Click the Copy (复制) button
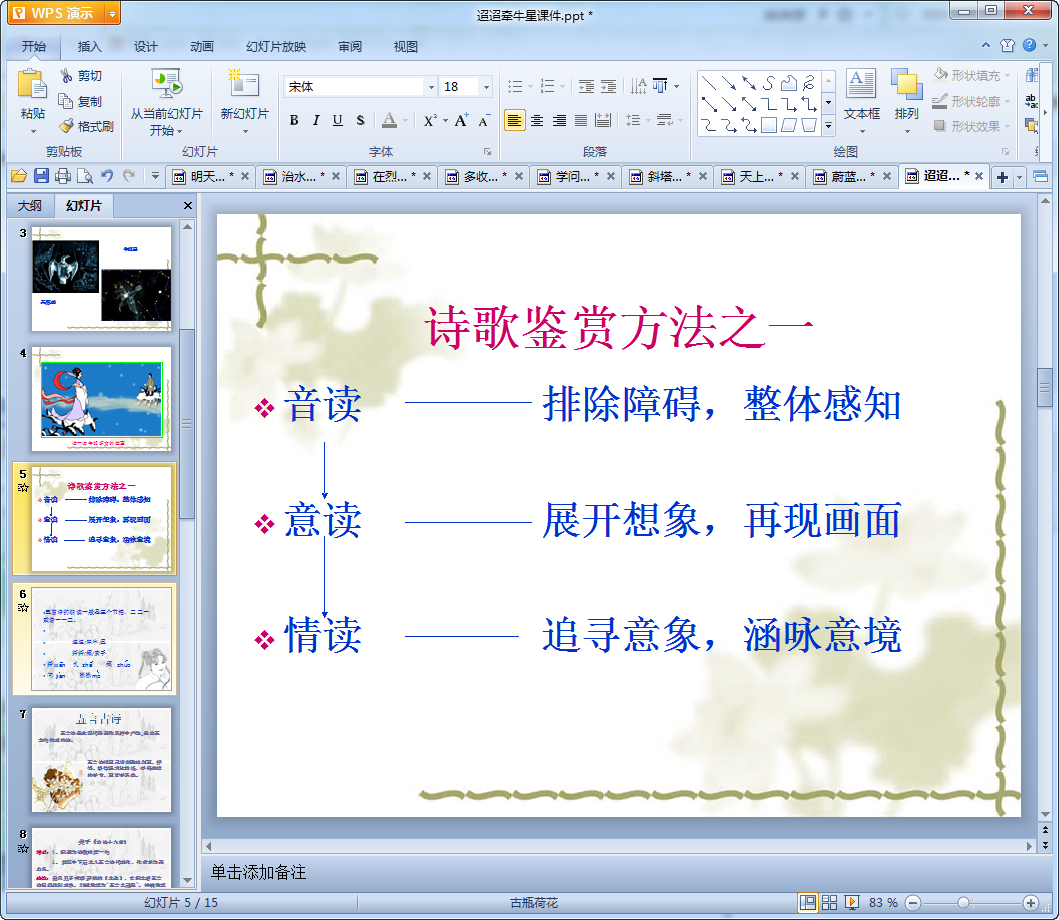Screen dimensions: 1059x920 coord(80,101)
